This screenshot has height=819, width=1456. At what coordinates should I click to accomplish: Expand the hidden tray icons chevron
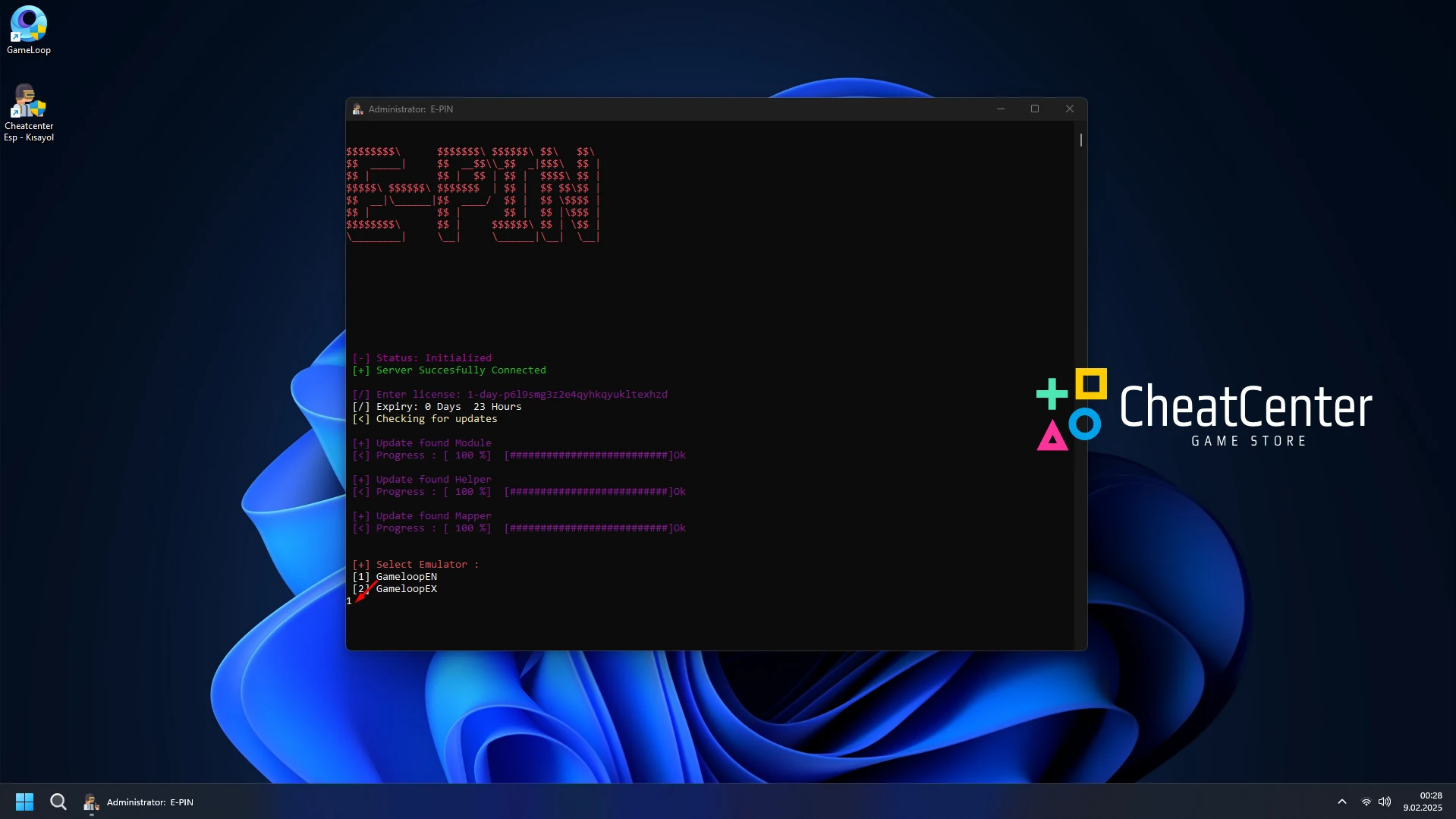1341,802
